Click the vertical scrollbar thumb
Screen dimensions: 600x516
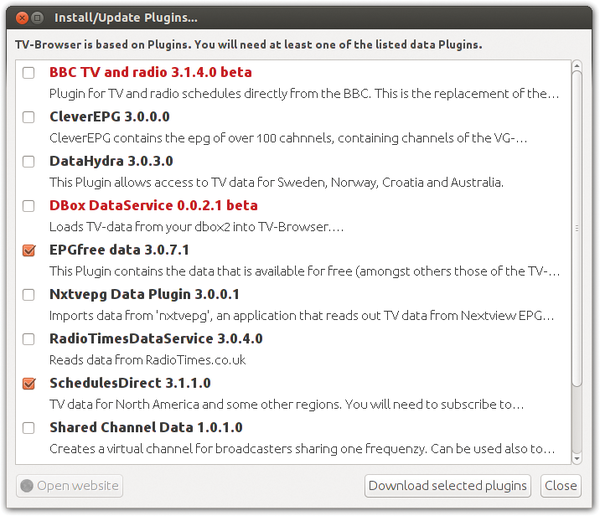point(577,229)
